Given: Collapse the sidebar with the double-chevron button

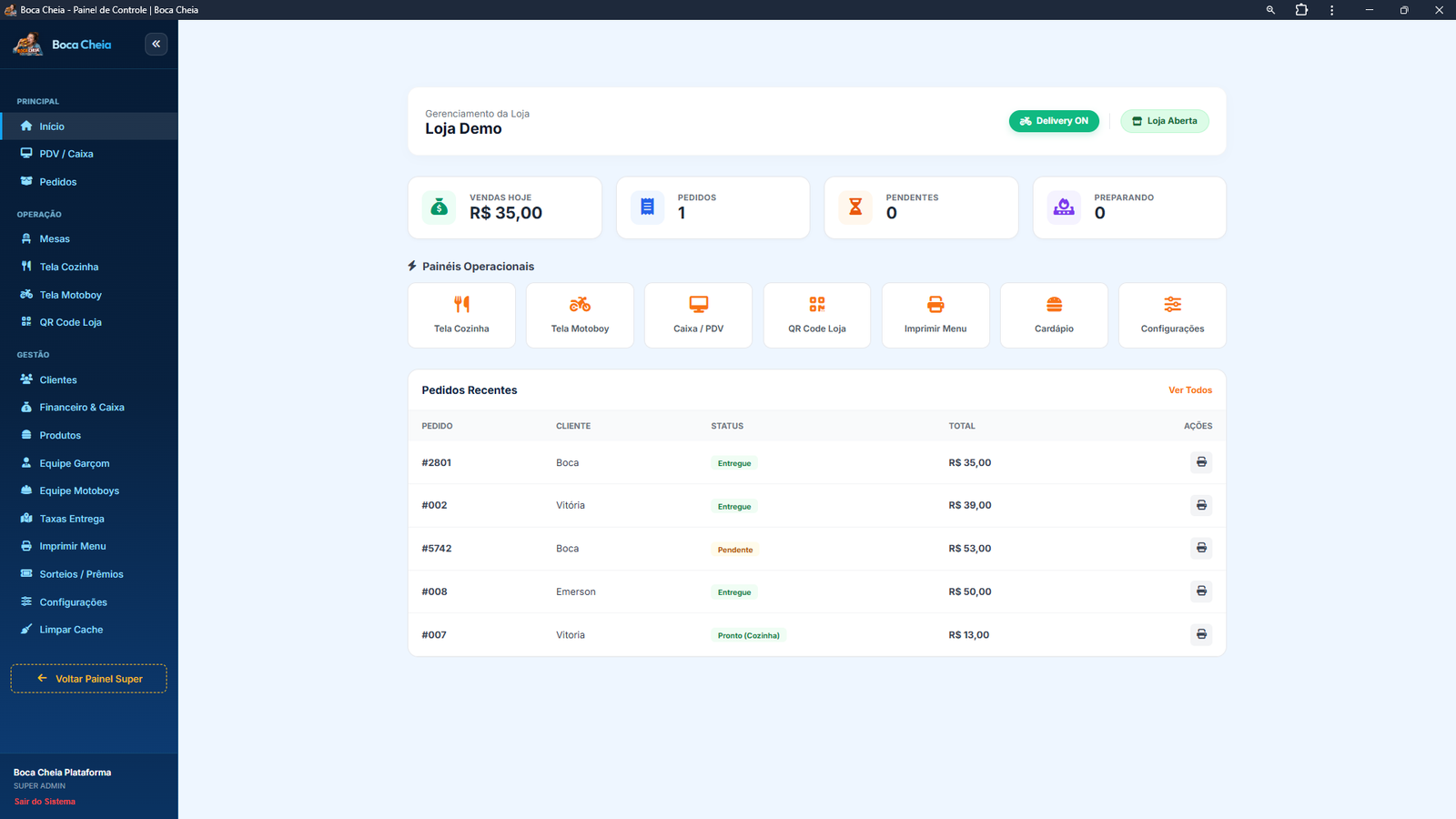Looking at the screenshot, I should pos(156,44).
